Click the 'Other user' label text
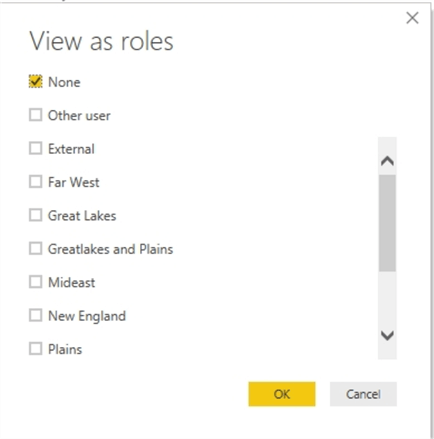 79,115
